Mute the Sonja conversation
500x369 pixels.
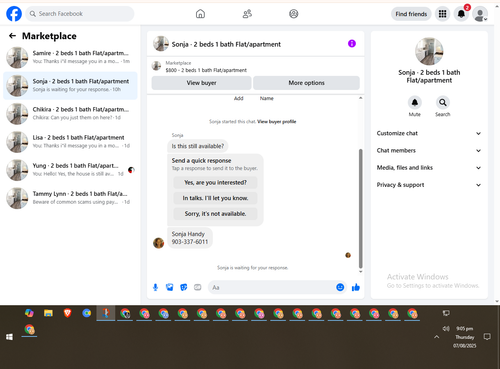[415, 102]
